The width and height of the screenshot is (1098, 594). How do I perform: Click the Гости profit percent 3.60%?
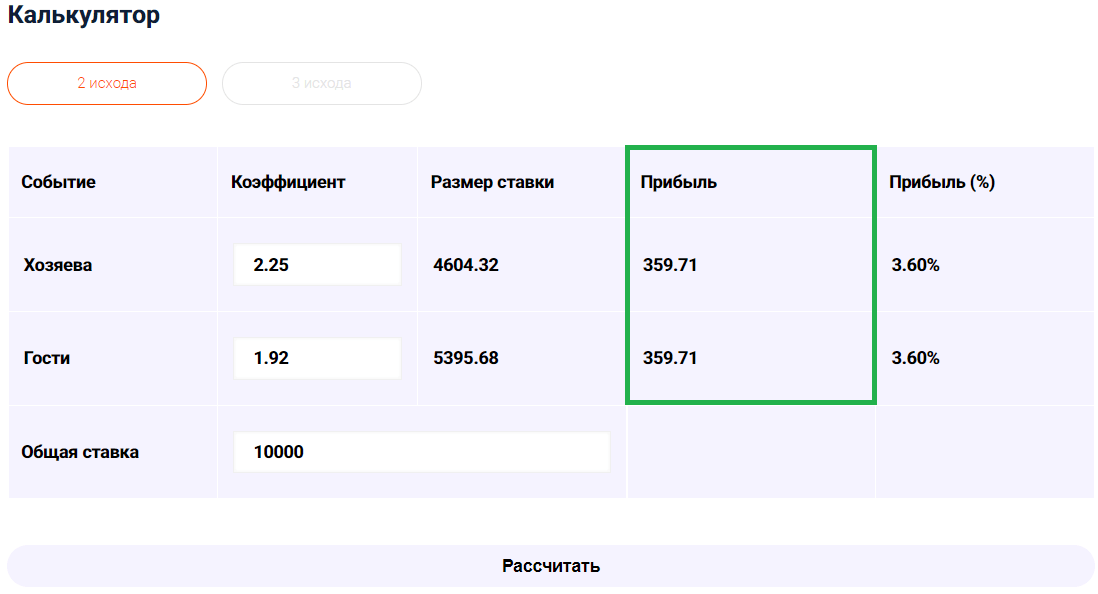point(915,358)
